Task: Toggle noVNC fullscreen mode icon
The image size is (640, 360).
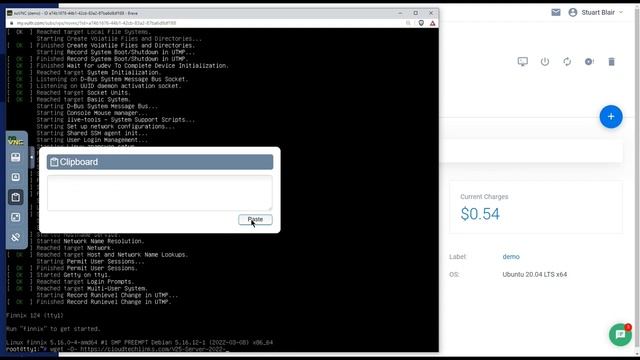Action: pyautogui.click(x=16, y=217)
